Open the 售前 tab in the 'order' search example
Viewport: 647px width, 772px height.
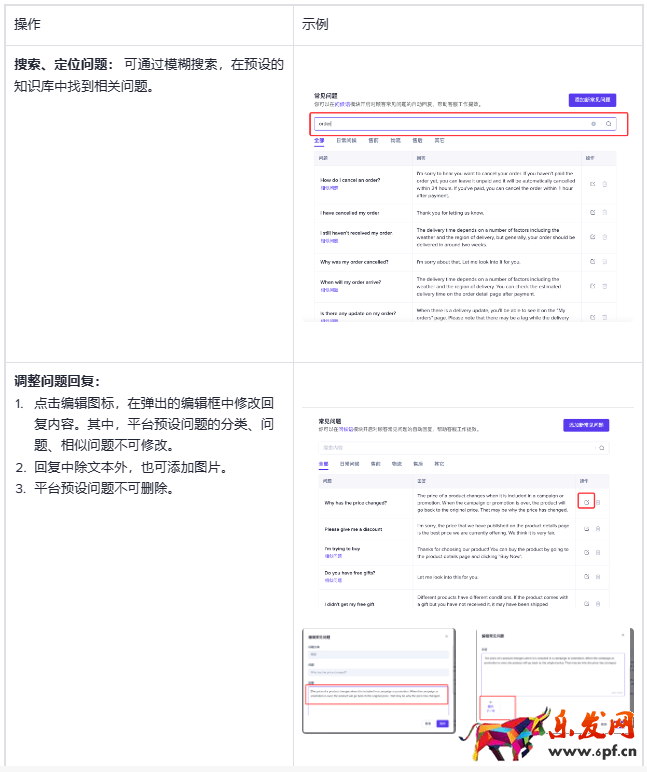(x=373, y=140)
